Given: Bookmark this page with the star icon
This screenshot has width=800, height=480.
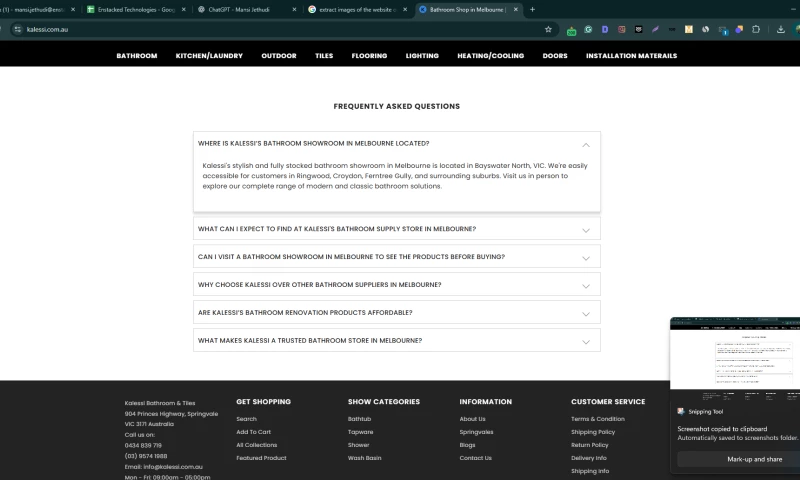Looking at the screenshot, I should (x=548, y=29).
